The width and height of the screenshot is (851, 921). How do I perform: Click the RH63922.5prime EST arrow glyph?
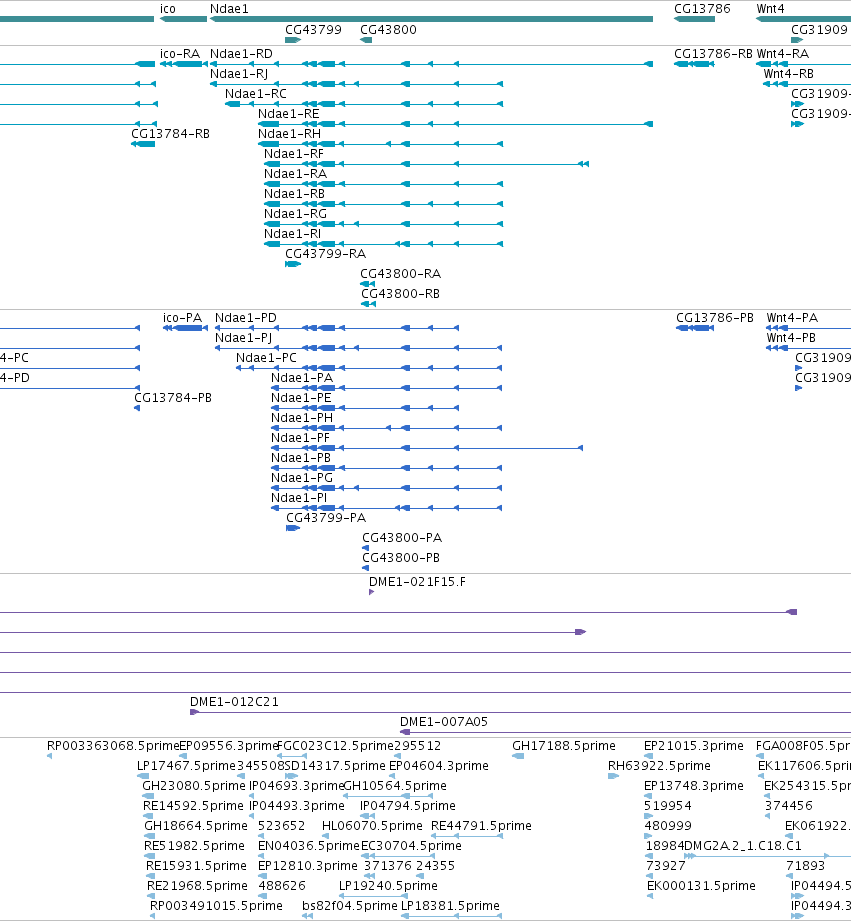point(614,776)
